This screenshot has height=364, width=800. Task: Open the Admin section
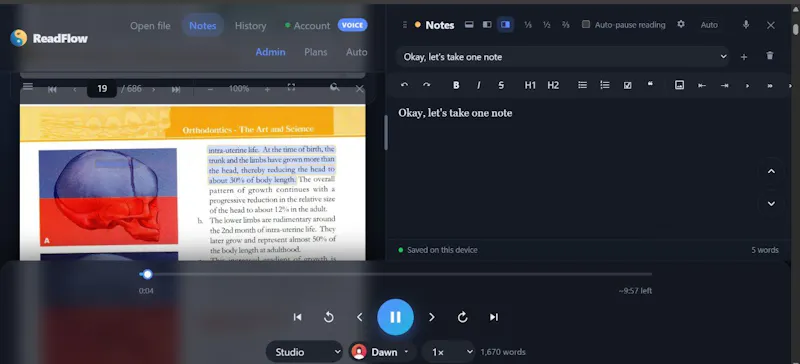point(270,52)
